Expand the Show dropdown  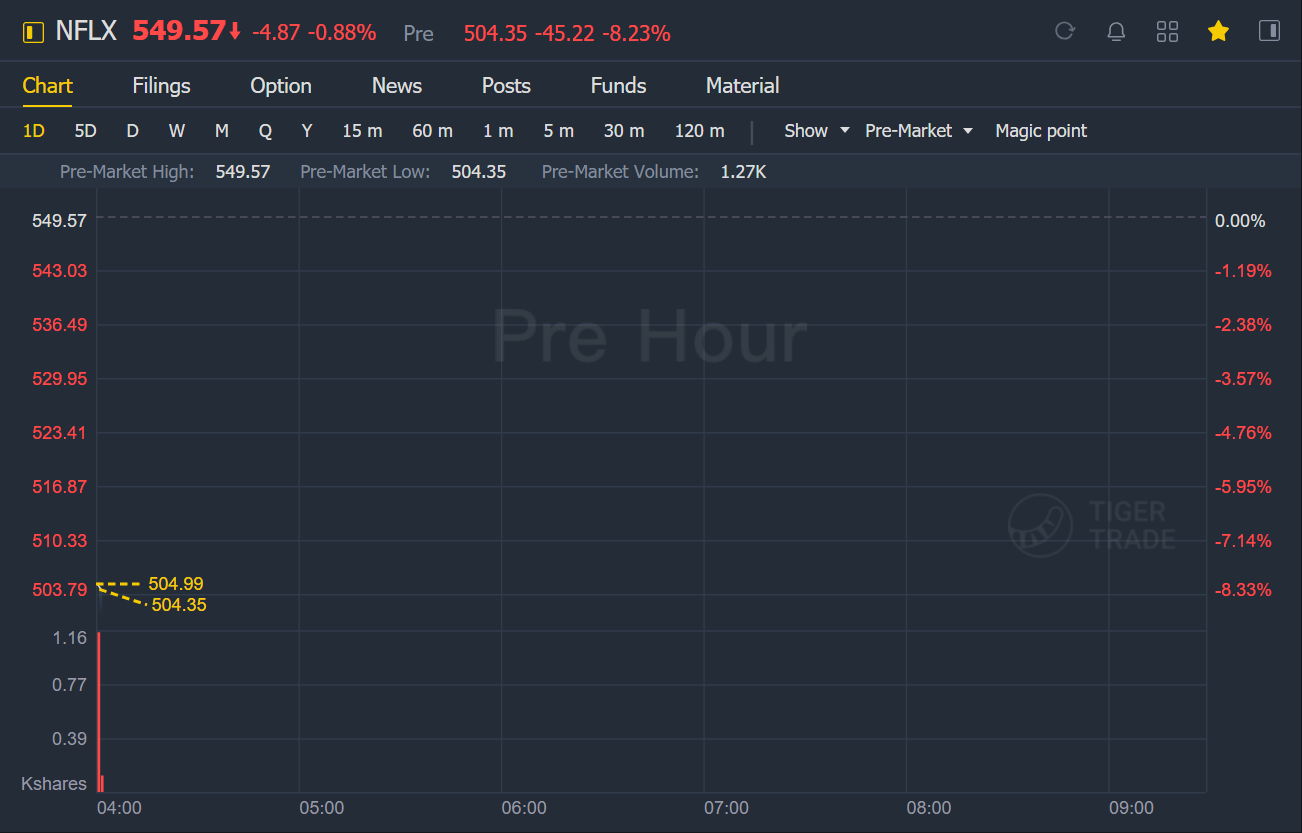click(816, 131)
